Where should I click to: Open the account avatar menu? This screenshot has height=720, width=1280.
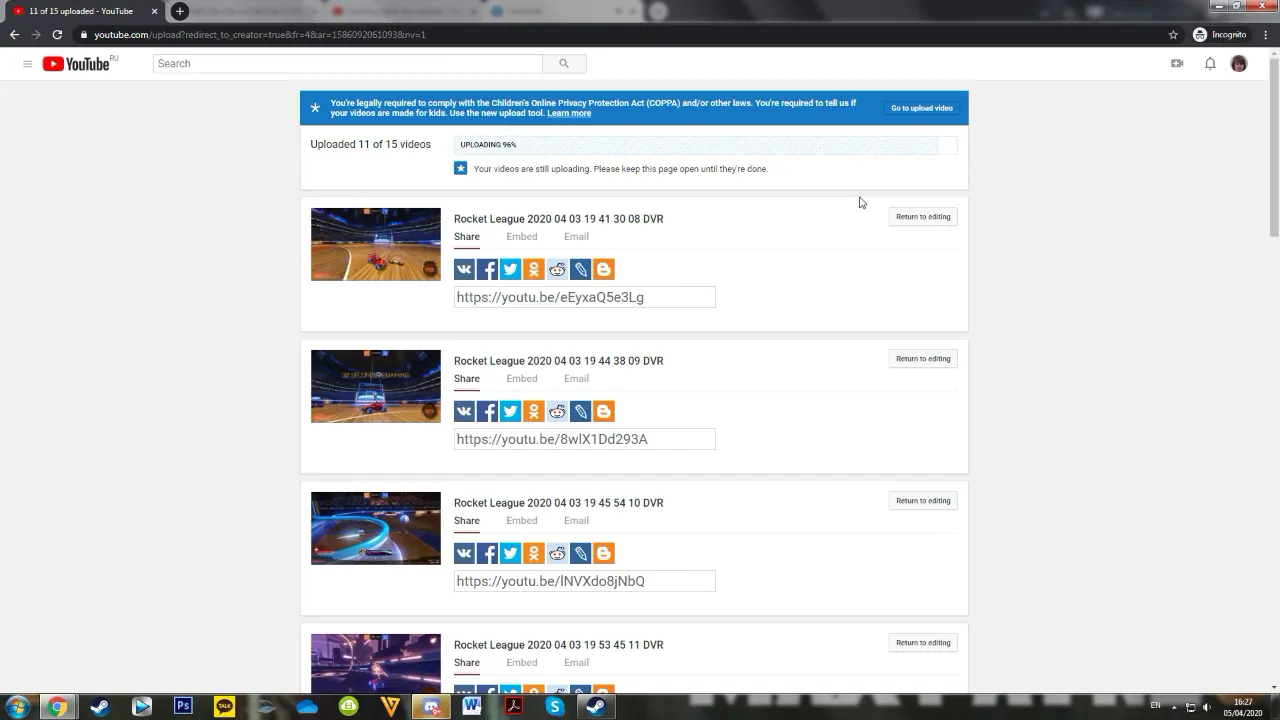point(1239,63)
